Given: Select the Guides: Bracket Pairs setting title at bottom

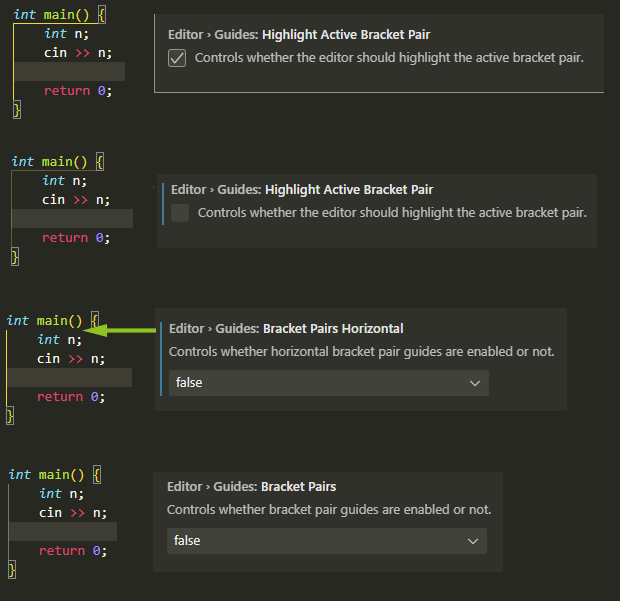Looking at the screenshot, I should 251,486.
